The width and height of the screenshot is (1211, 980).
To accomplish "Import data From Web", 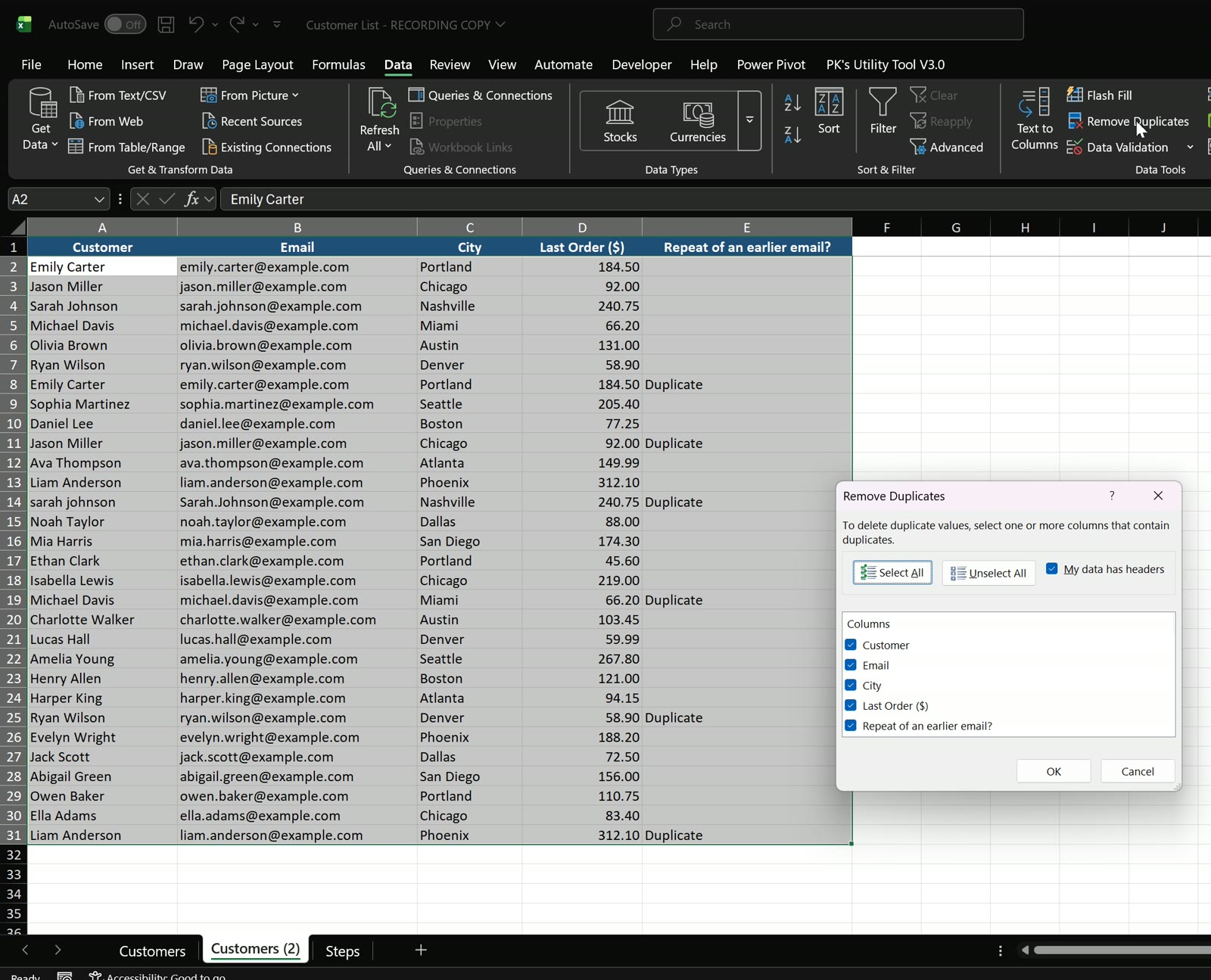I will 106,121.
